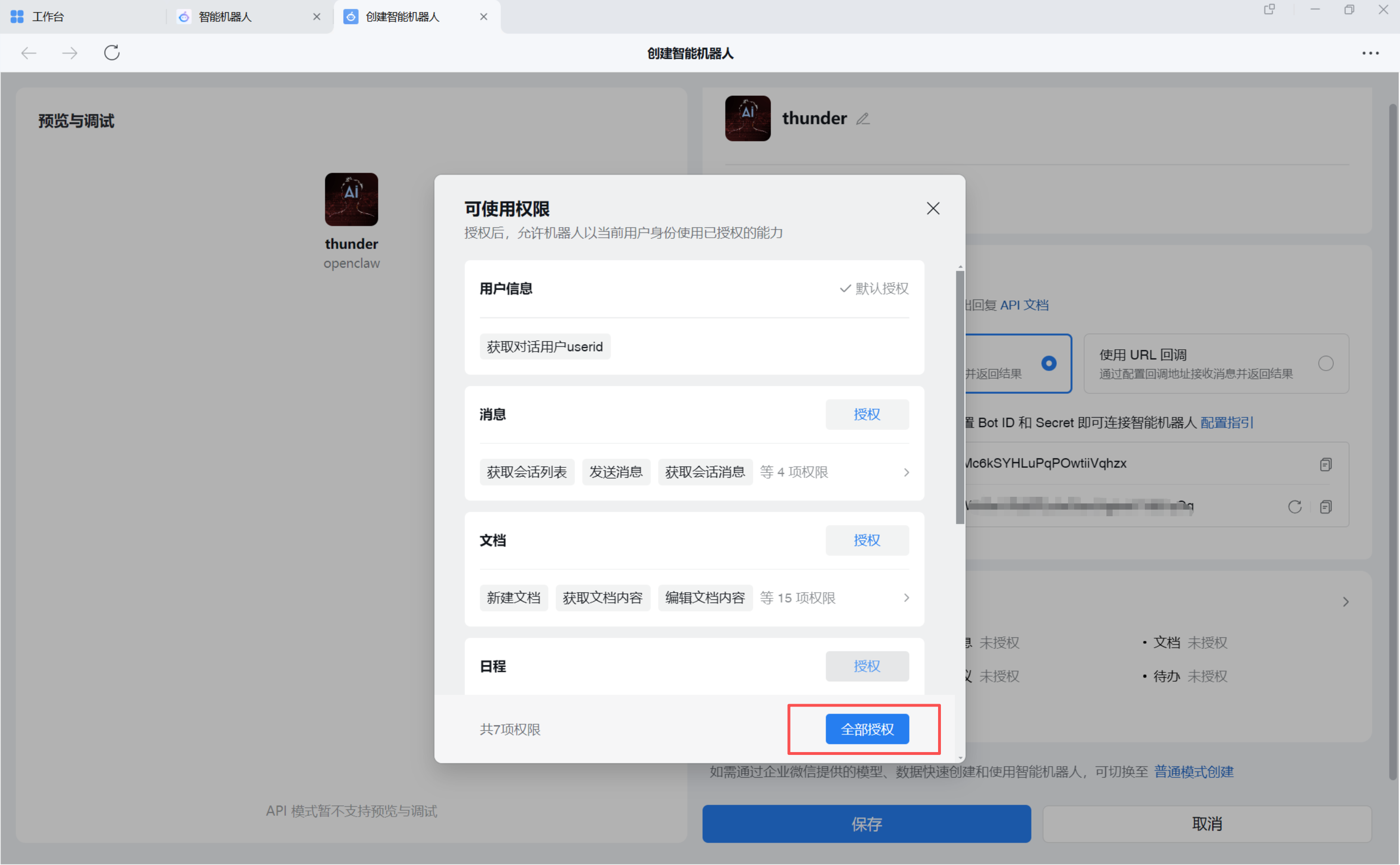Image resolution: width=1400 pixels, height=865 pixels.
Task: Expand the 消息 permissions list chevron
Action: (906, 473)
